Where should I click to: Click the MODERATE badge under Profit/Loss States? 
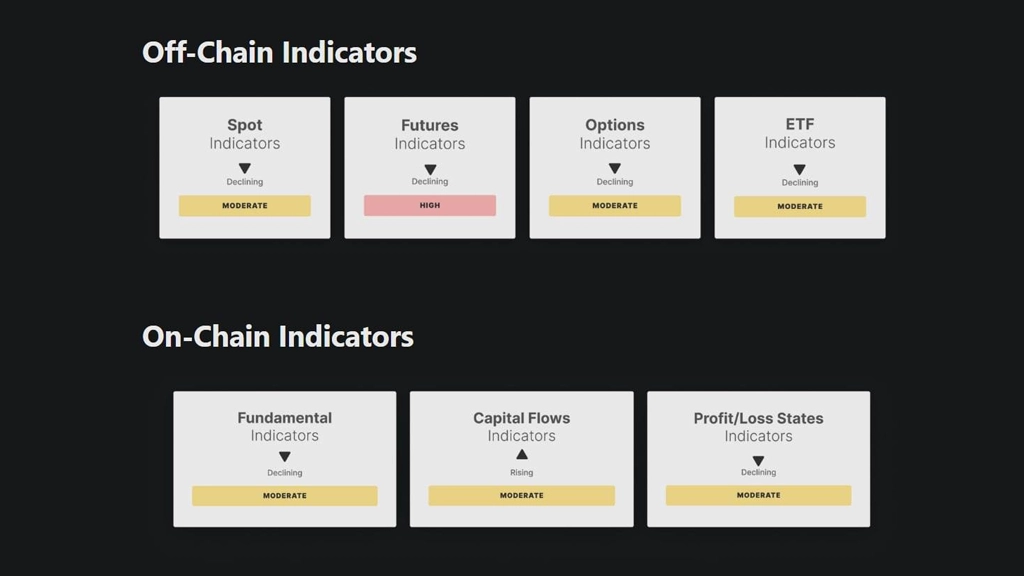point(758,495)
